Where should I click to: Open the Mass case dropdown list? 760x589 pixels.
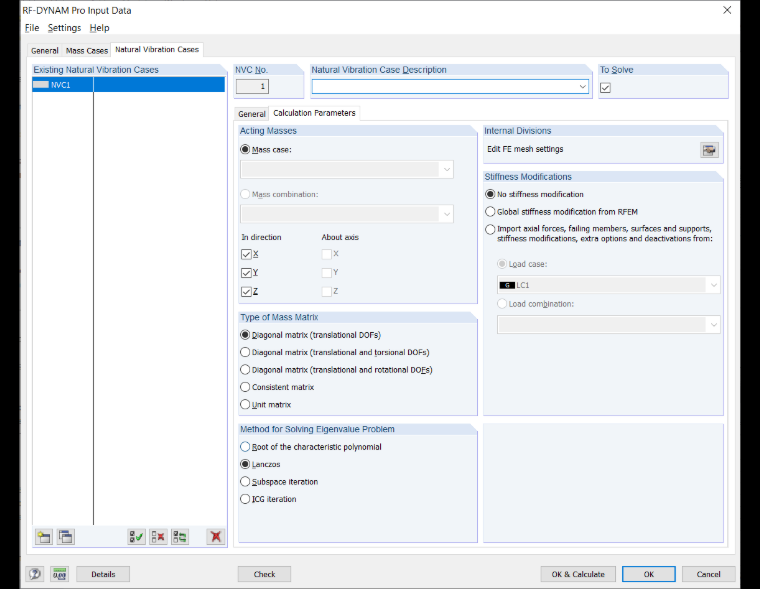coord(446,170)
